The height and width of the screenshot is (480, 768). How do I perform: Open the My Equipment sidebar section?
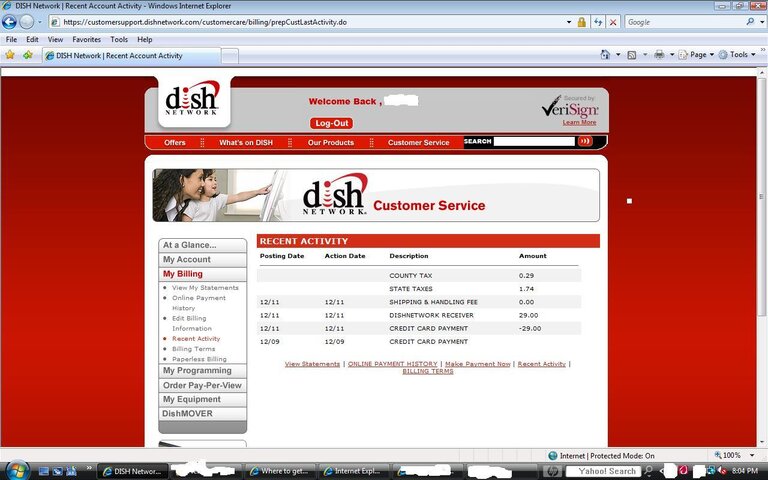202,400
